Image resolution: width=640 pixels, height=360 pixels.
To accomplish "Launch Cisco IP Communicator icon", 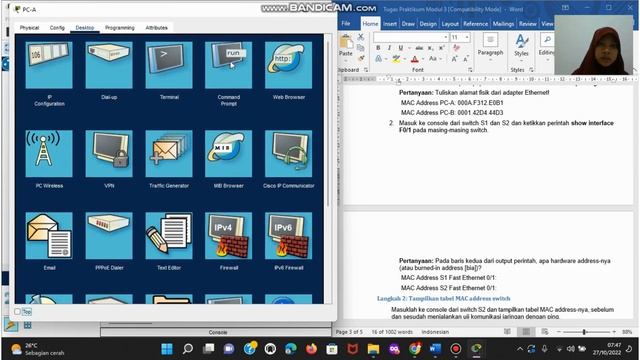I will 289,154.
